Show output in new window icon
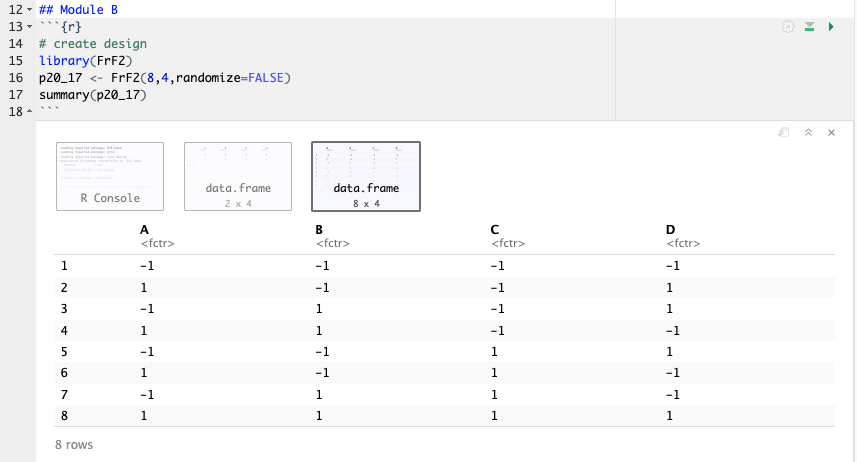This screenshot has height=462, width=857. (785, 132)
